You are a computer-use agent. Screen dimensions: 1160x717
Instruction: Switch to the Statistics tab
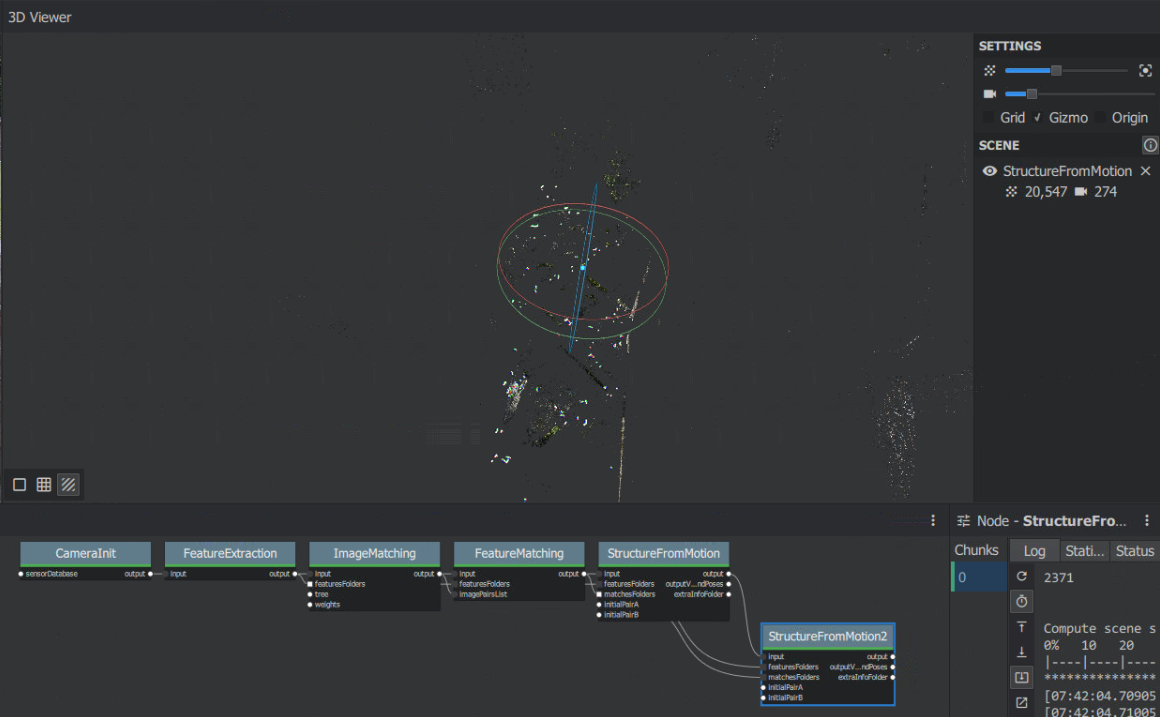[x=1086, y=550]
